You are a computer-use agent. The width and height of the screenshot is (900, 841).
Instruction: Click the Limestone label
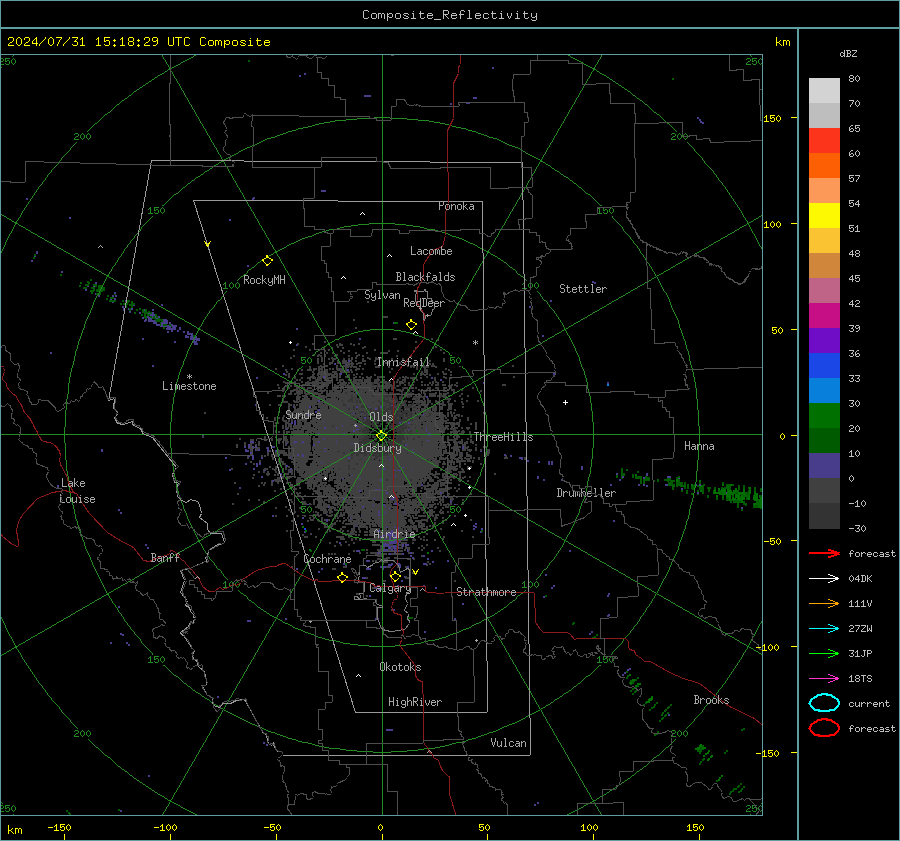189,386
